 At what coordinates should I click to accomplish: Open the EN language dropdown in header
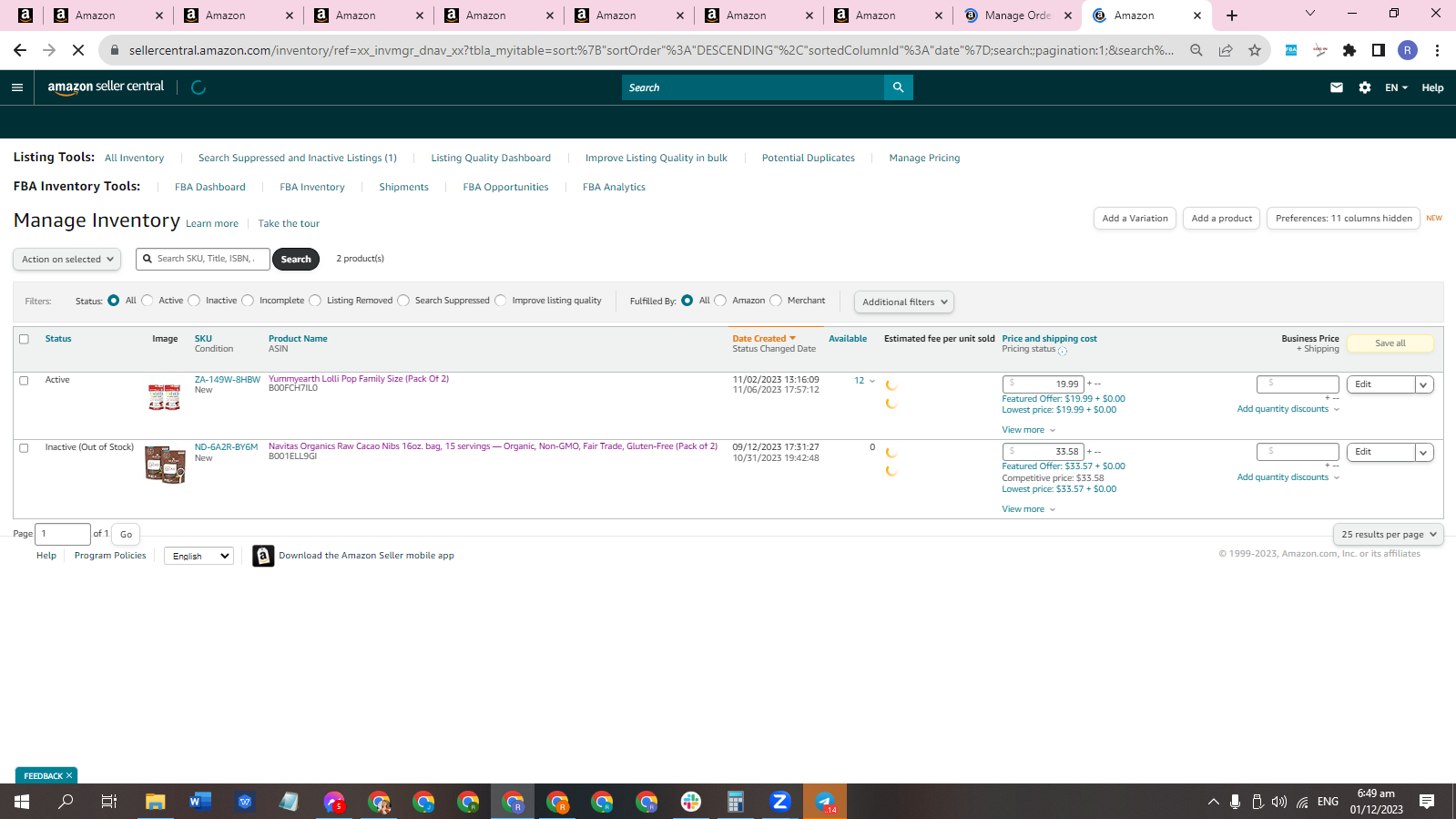(1396, 87)
